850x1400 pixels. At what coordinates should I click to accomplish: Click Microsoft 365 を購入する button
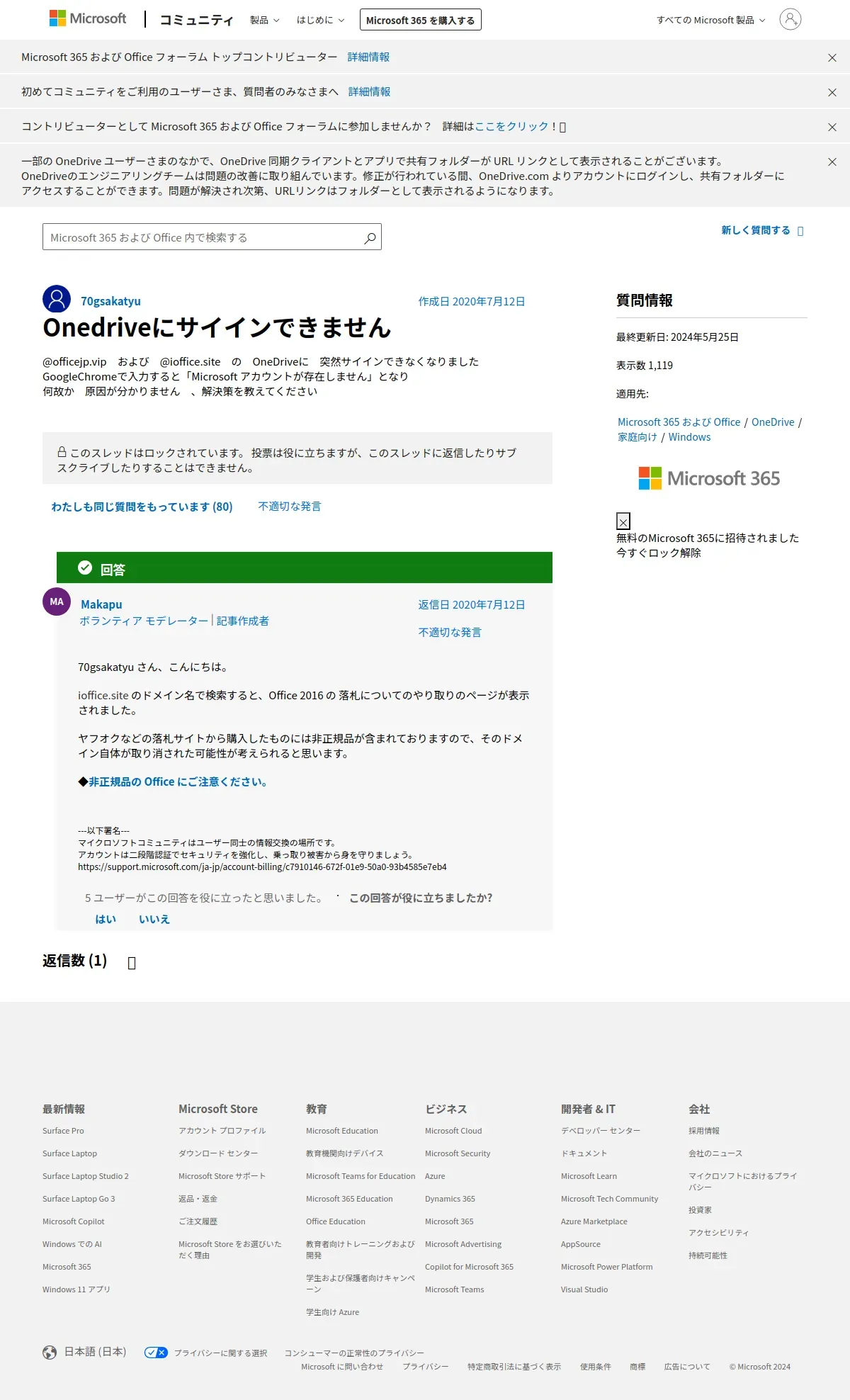click(421, 20)
